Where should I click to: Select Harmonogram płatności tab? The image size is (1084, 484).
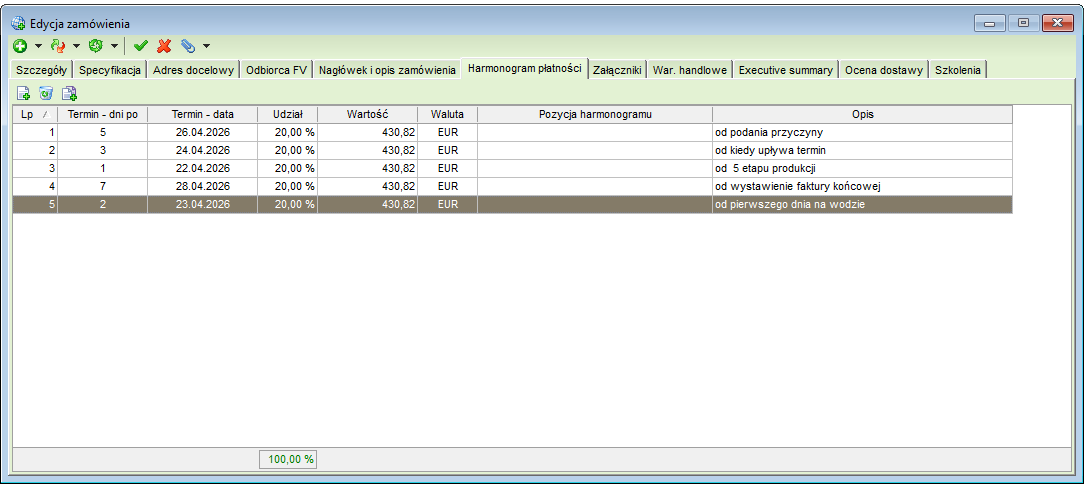(x=524, y=68)
